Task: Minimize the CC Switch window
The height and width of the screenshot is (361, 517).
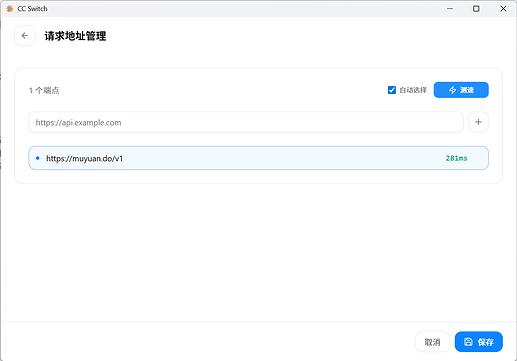Action: [x=450, y=9]
